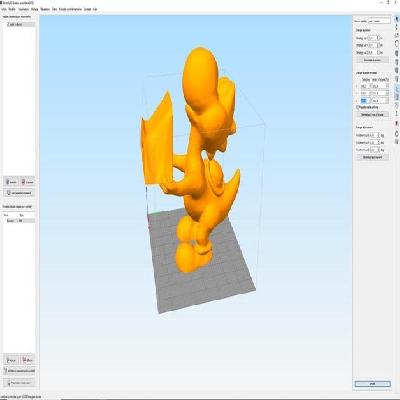Open the Edit menu

(x=12, y=9)
